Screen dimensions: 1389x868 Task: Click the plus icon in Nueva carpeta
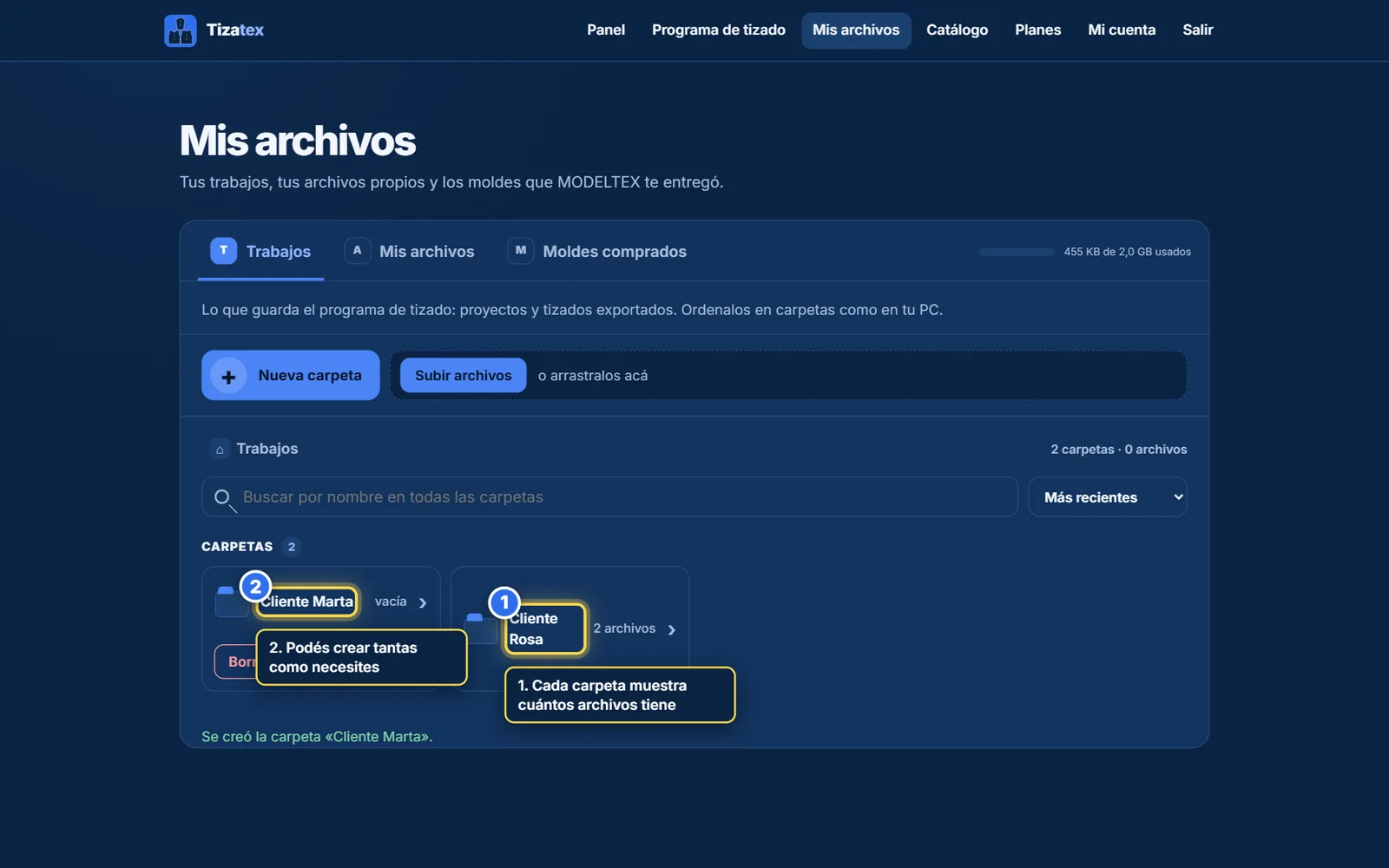(x=228, y=377)
